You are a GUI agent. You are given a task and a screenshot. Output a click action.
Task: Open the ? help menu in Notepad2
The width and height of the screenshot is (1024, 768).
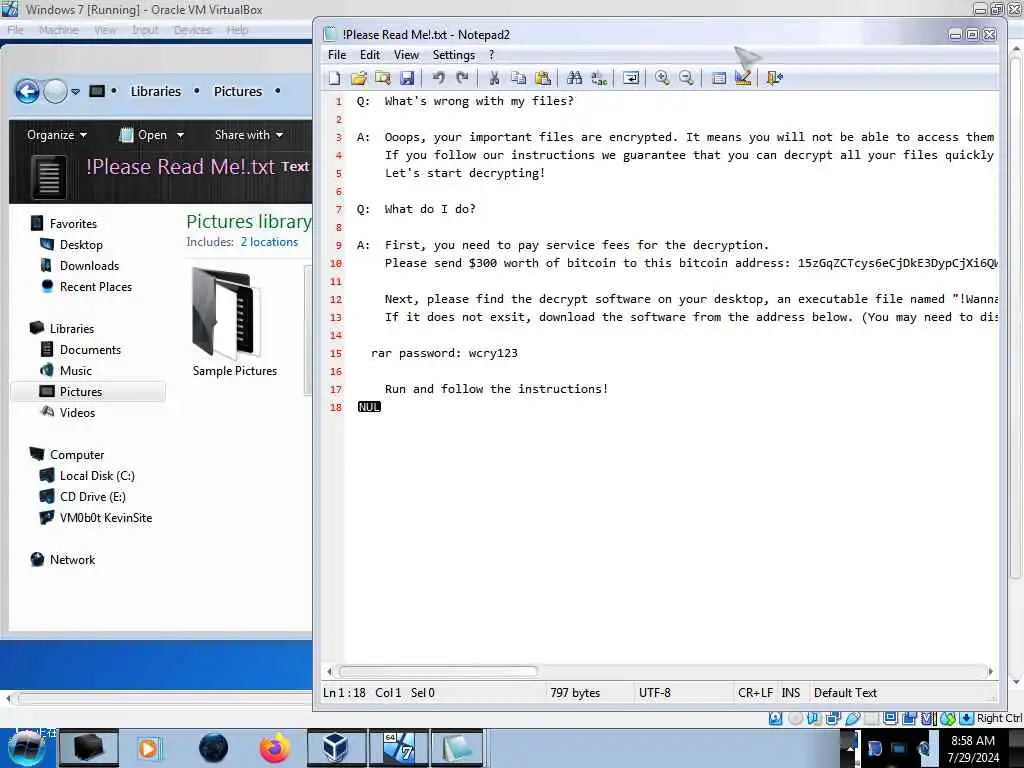[x=492, y=55]
